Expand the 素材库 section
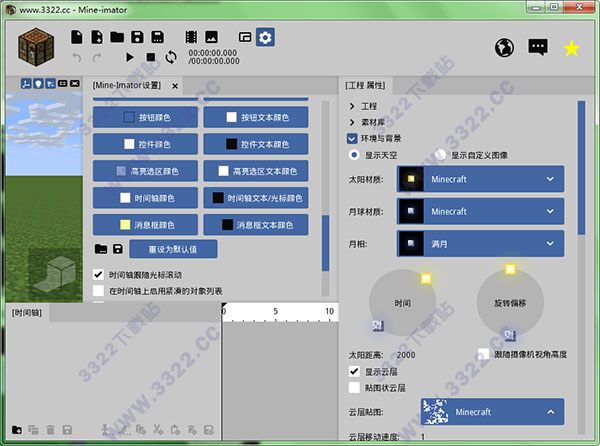The height and width of the screenshot is (446, 600). click(352, 122)
